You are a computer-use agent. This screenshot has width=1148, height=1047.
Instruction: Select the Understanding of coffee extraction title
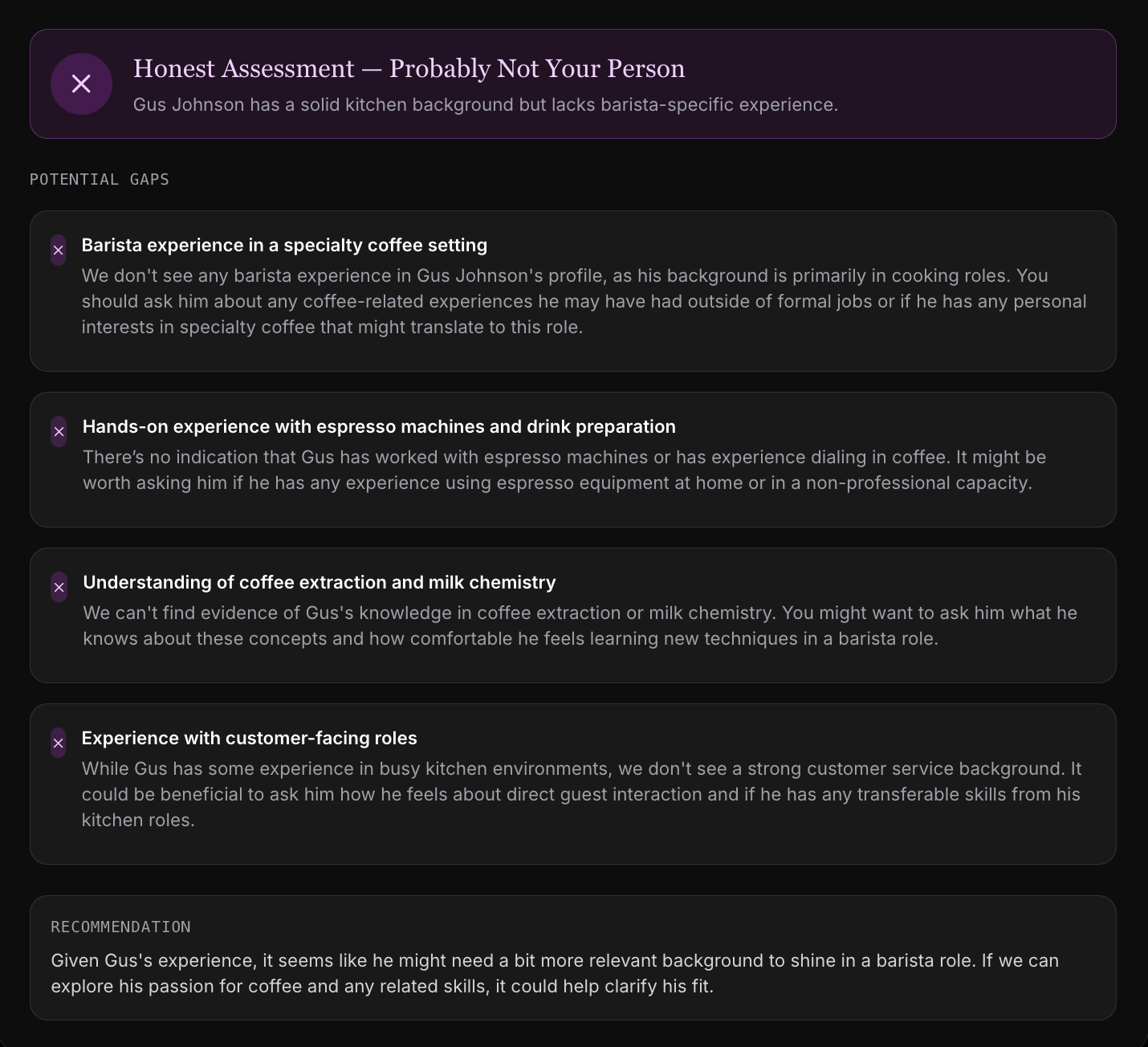coord(320,583)
